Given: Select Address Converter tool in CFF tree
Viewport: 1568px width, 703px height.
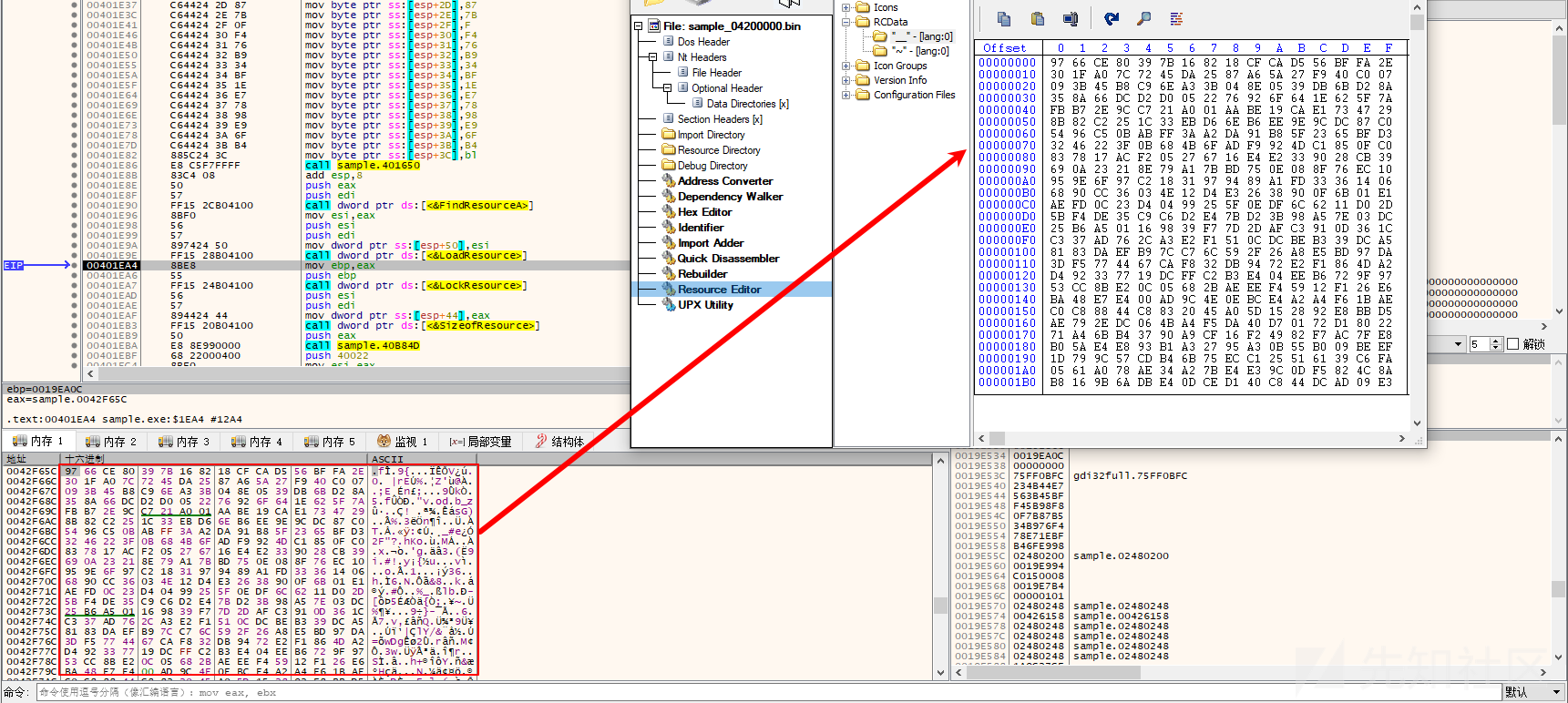Looking at the screenshot, I should point(724,181).
